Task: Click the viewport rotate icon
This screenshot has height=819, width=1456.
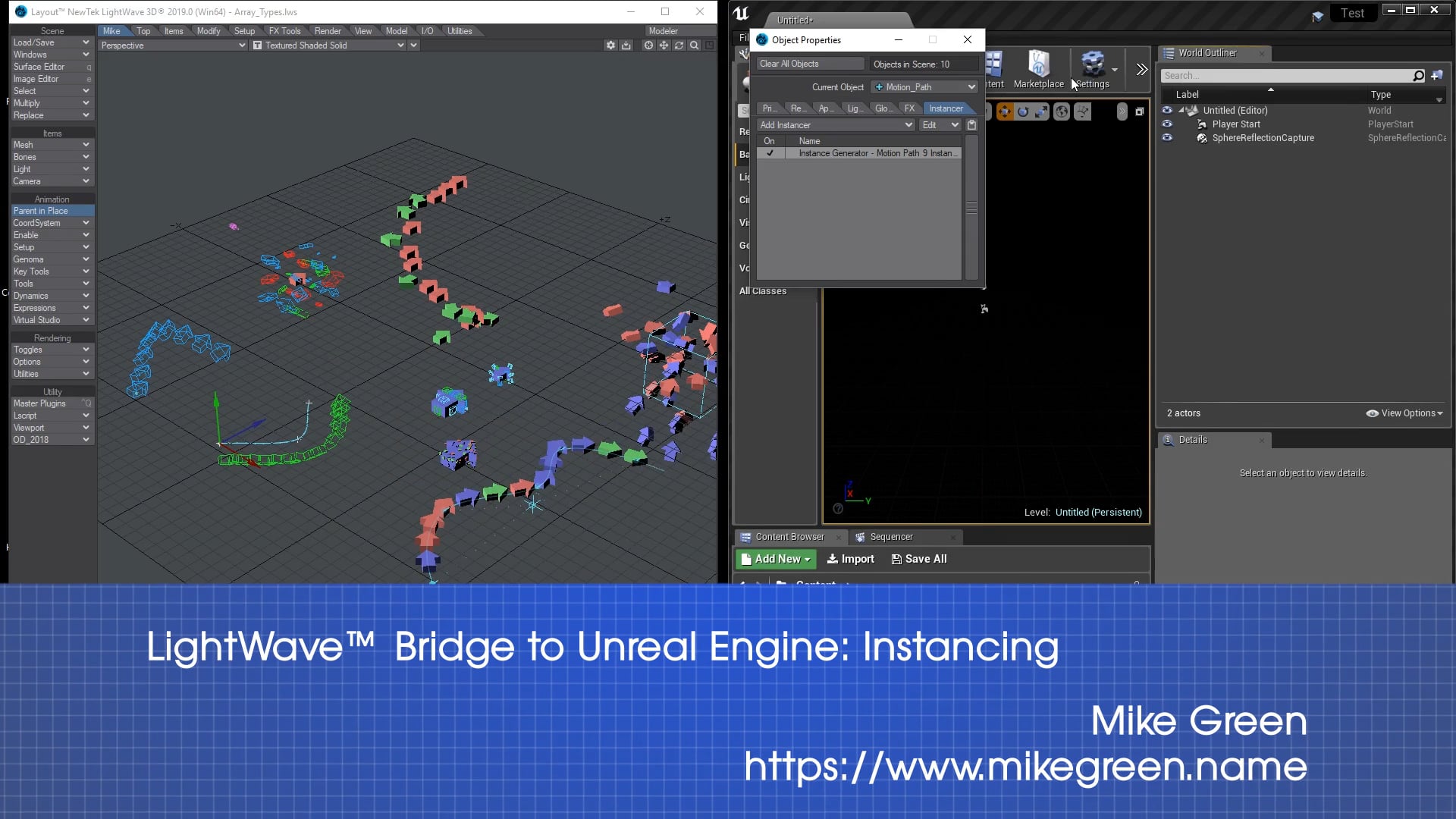Action: click(x=679, y=45)
